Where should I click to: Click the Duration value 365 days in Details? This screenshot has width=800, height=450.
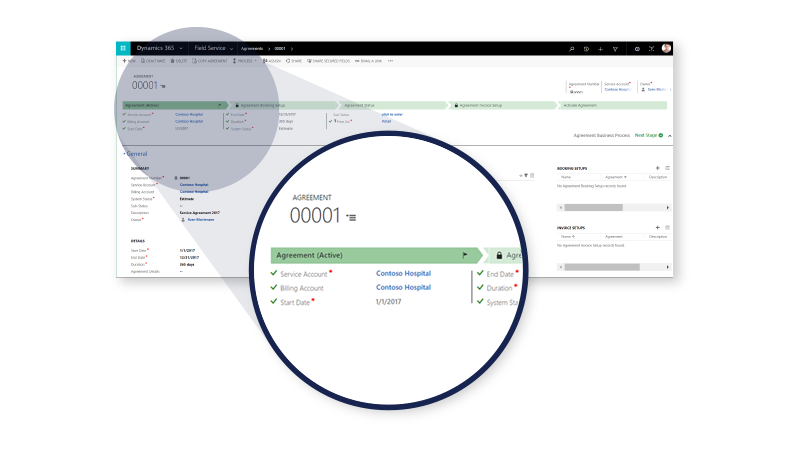pyautogui.click(x=187, y=264)
